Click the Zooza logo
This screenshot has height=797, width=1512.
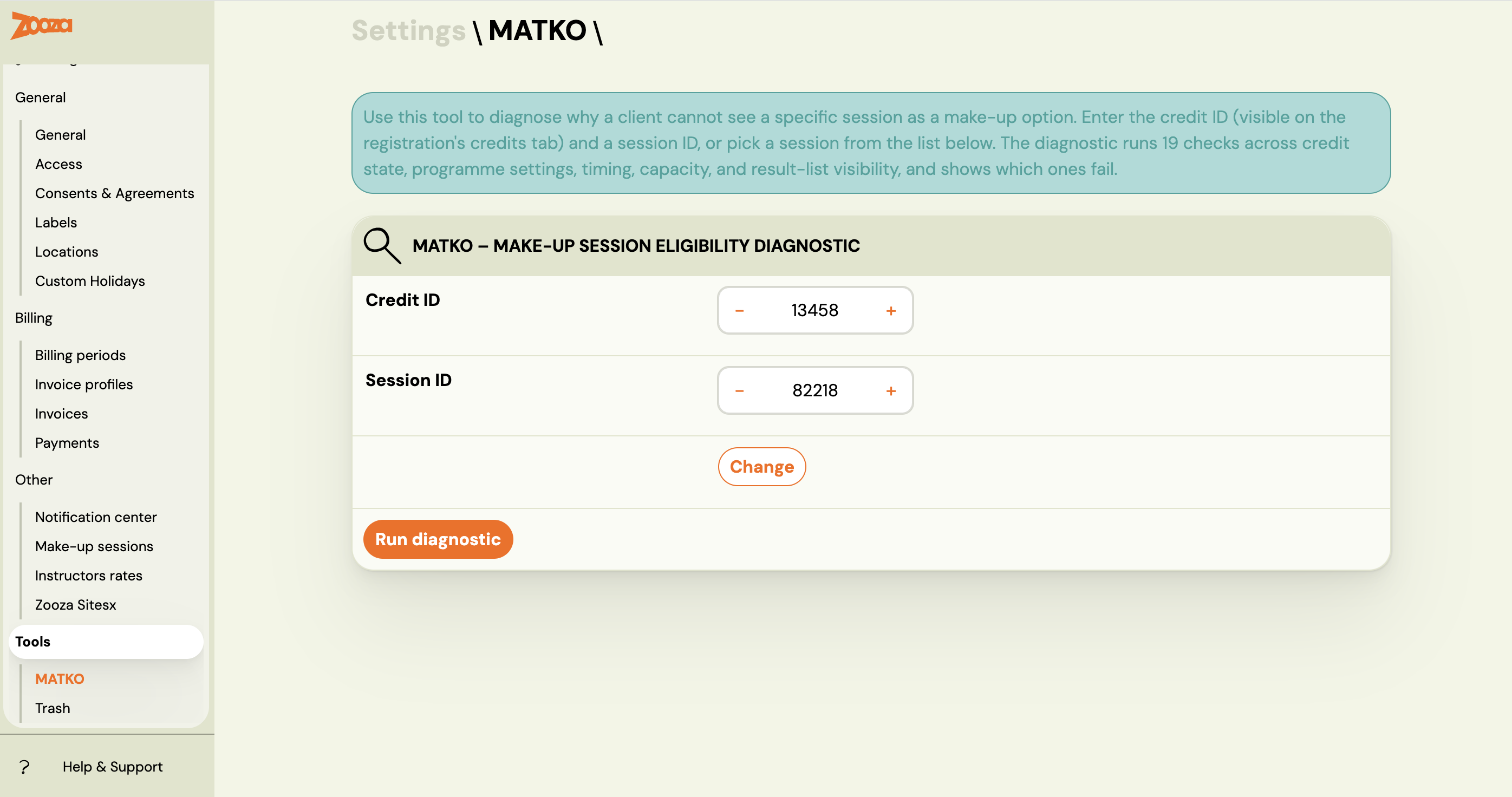pyautogui.click(x=41, y=25)
